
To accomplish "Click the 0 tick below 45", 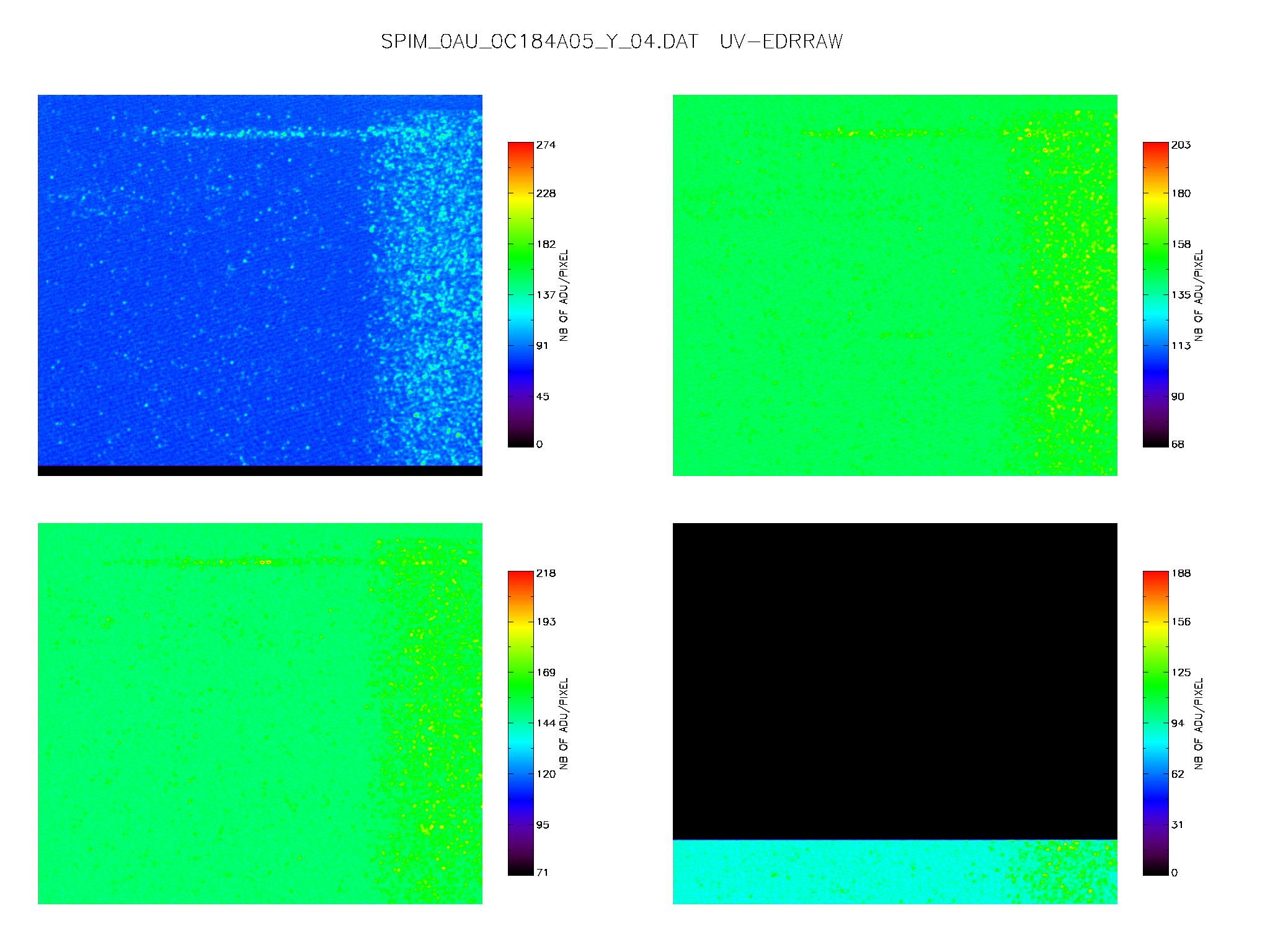I will pyautogui.click(x=540, y=444).
